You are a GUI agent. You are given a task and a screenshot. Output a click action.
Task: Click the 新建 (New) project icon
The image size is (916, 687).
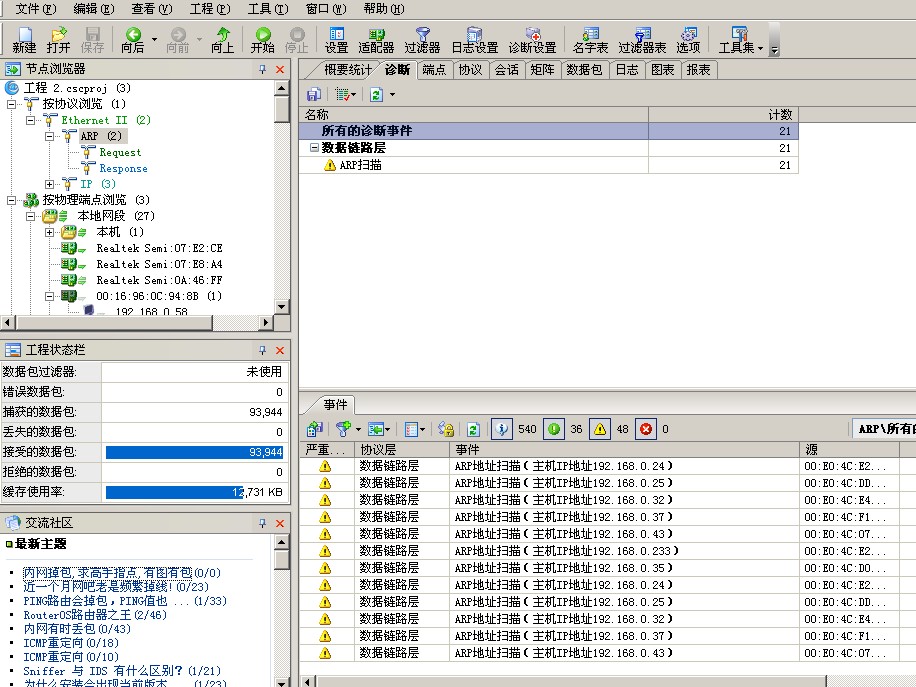click(x=24, y=40)
